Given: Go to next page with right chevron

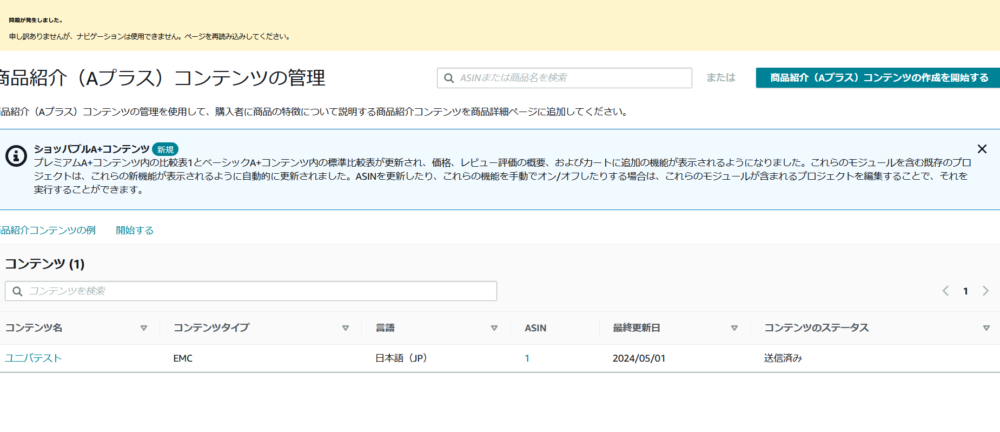Looking at the screenshot, I should (x=985, y=291).
